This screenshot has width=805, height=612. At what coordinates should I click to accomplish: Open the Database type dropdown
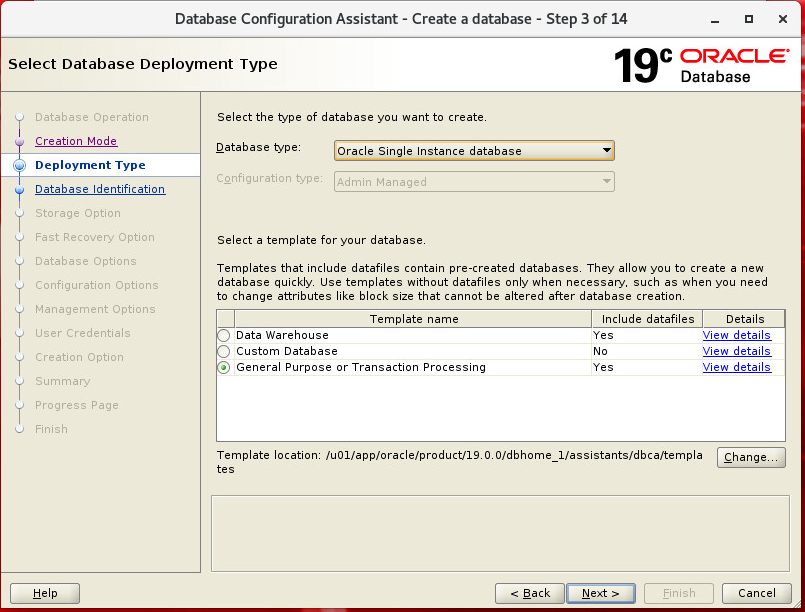point(474,151)
